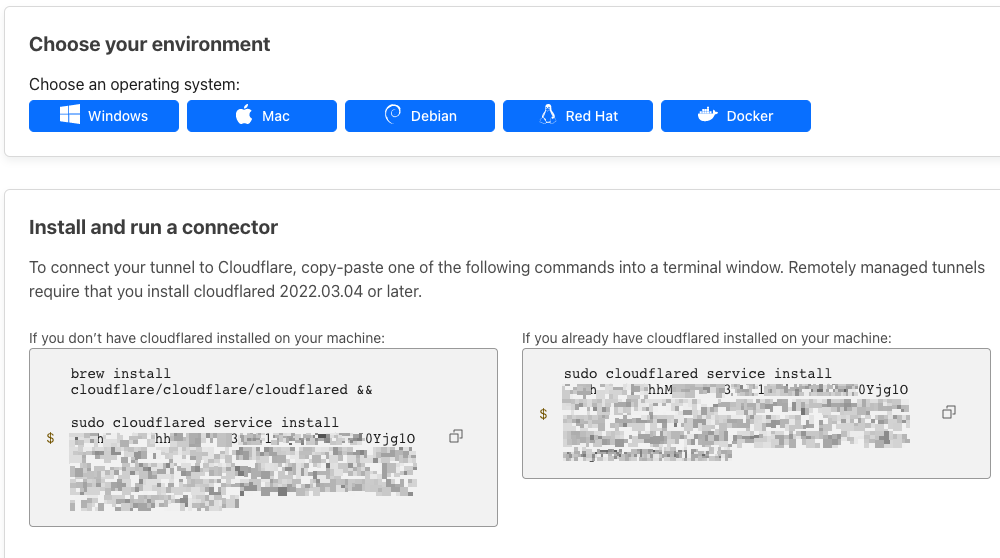Click the Red Hat penguin icon
The image size is (1000, 558).
[x=547, y=115]
